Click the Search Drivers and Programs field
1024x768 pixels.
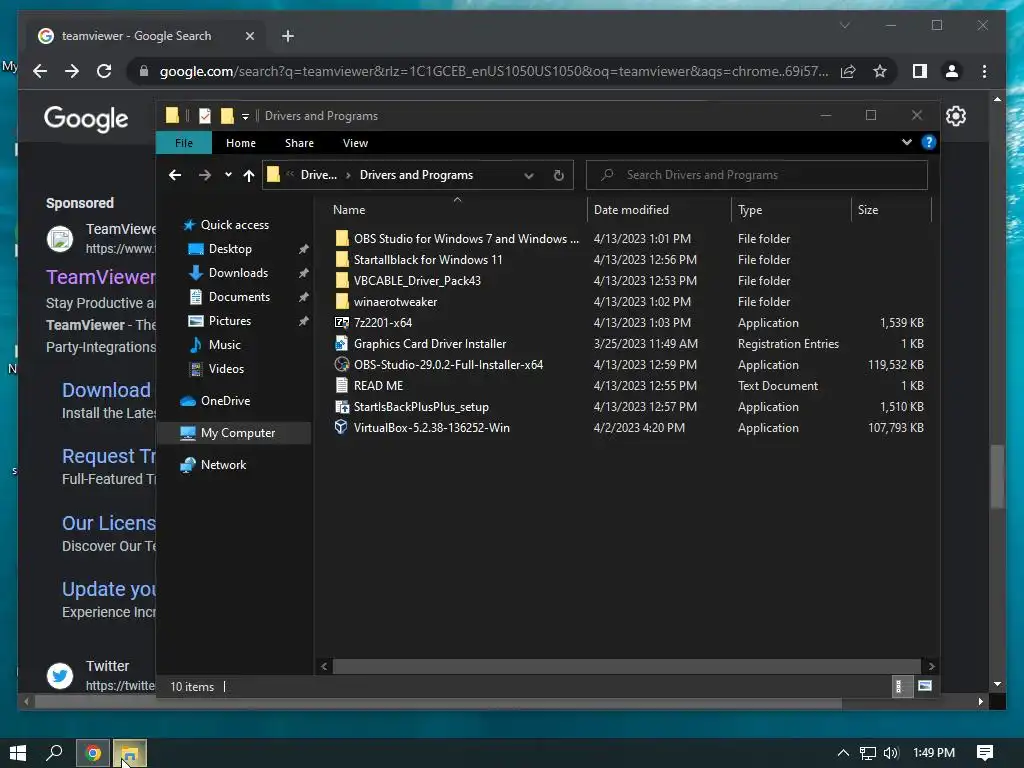click(x=756, y=175)
